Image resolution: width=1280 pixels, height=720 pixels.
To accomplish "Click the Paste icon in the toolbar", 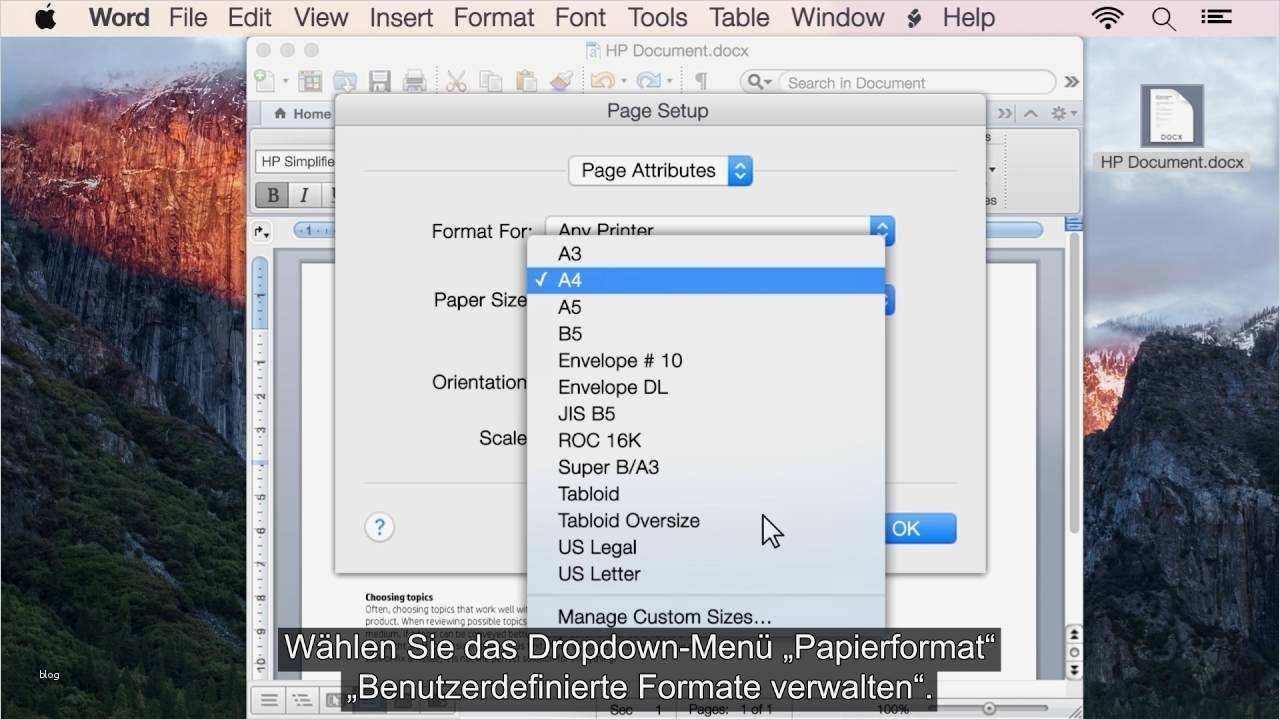I will point(526,82).
